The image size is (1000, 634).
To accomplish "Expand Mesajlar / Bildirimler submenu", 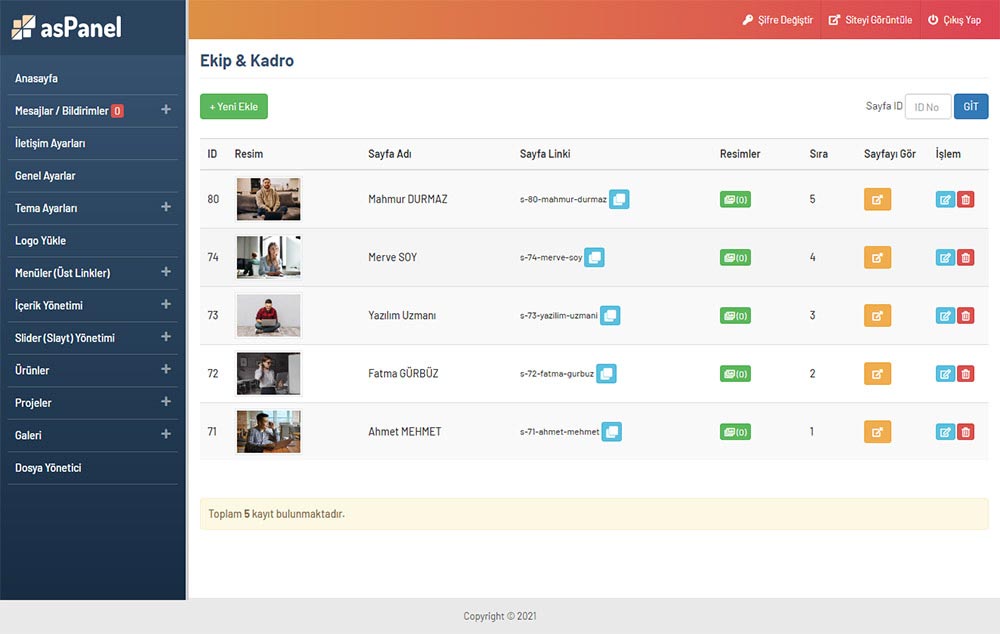I will point(166,110).
